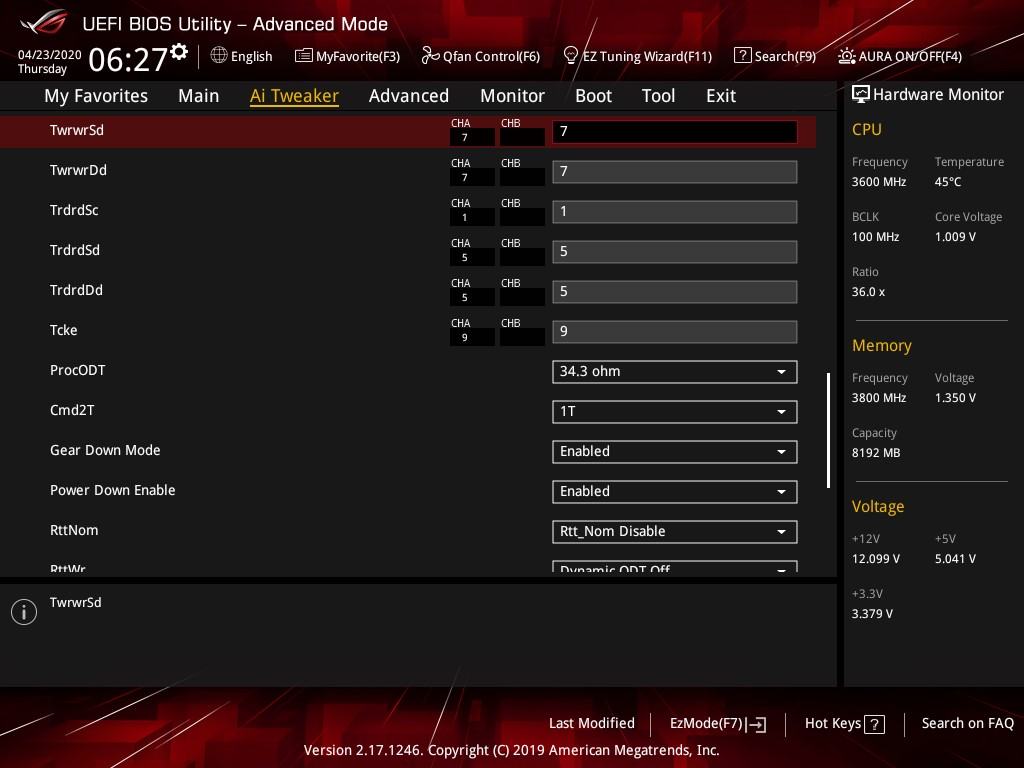Click MyFavorite(F3) label

[x=358, y=56]
